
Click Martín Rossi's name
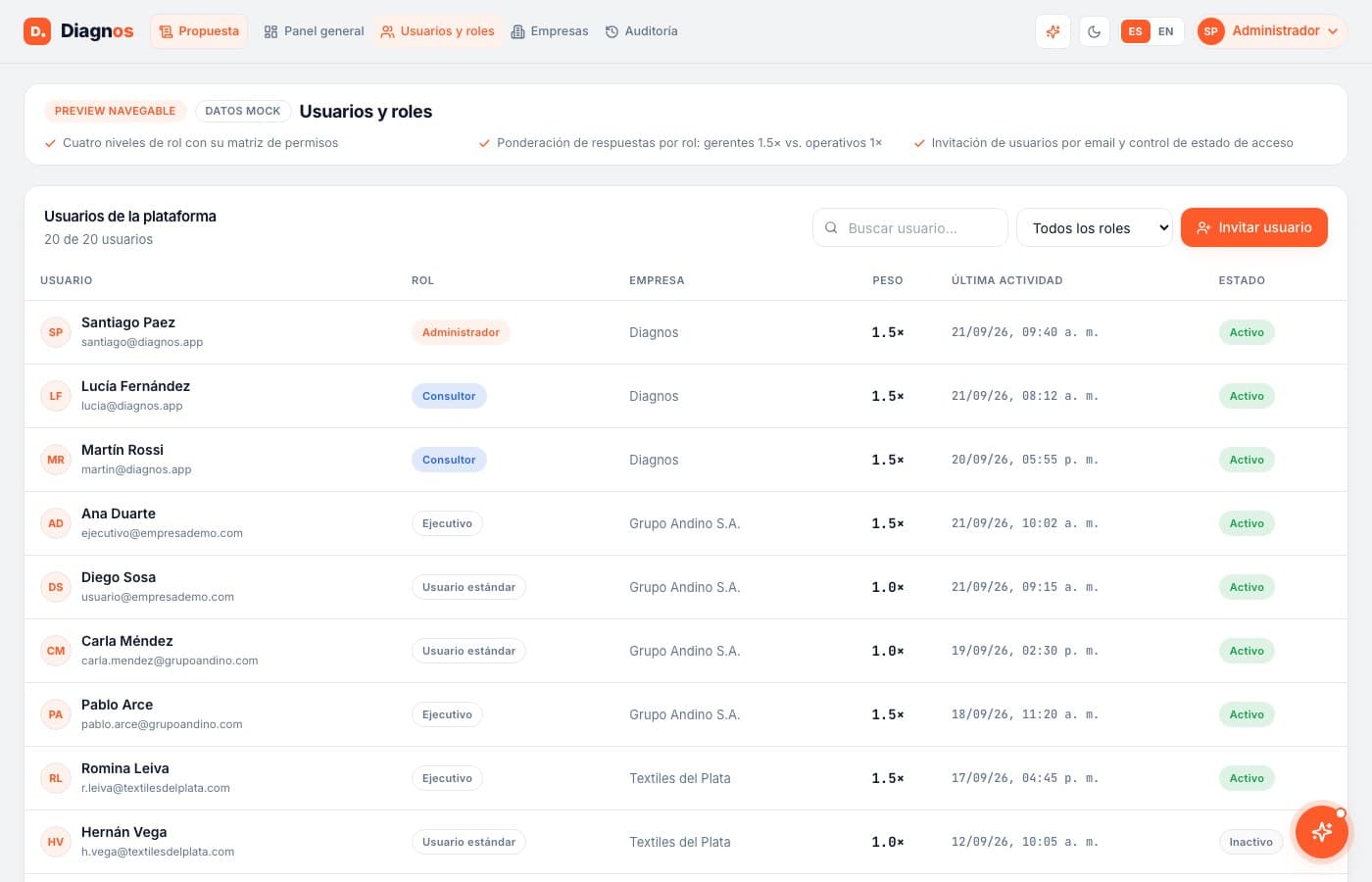point(122,450)
